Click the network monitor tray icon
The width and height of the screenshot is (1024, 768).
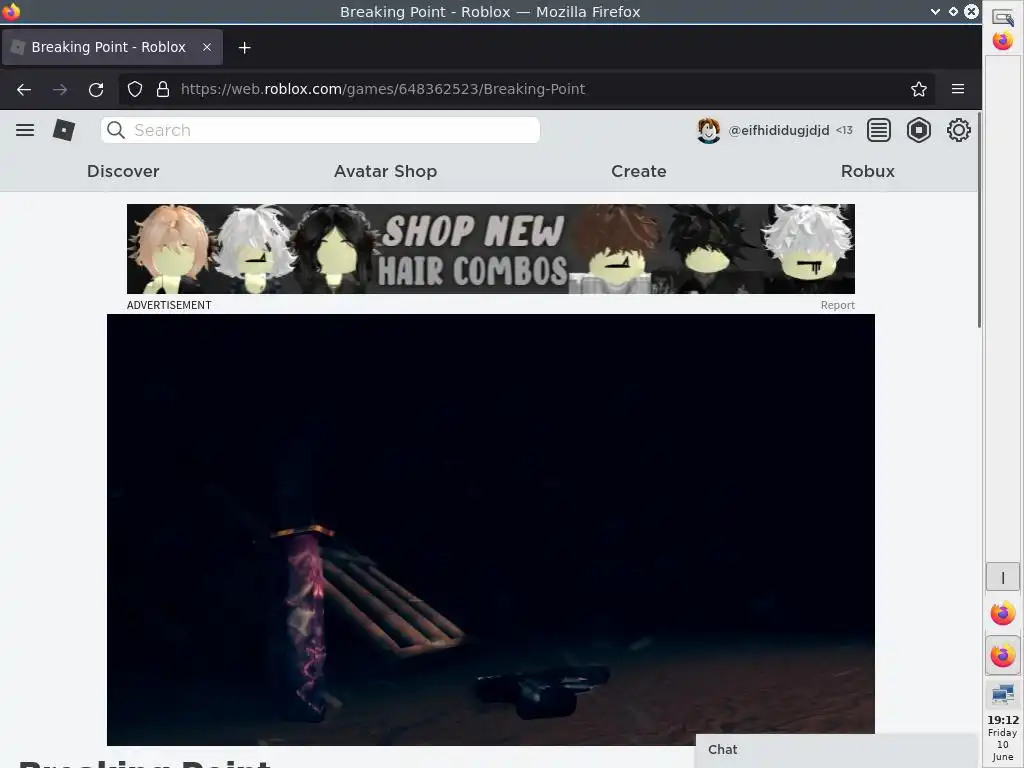click(1002, 694)
